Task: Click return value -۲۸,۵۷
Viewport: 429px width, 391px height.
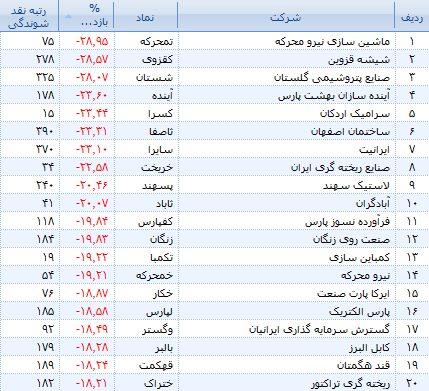Action: 92,59
